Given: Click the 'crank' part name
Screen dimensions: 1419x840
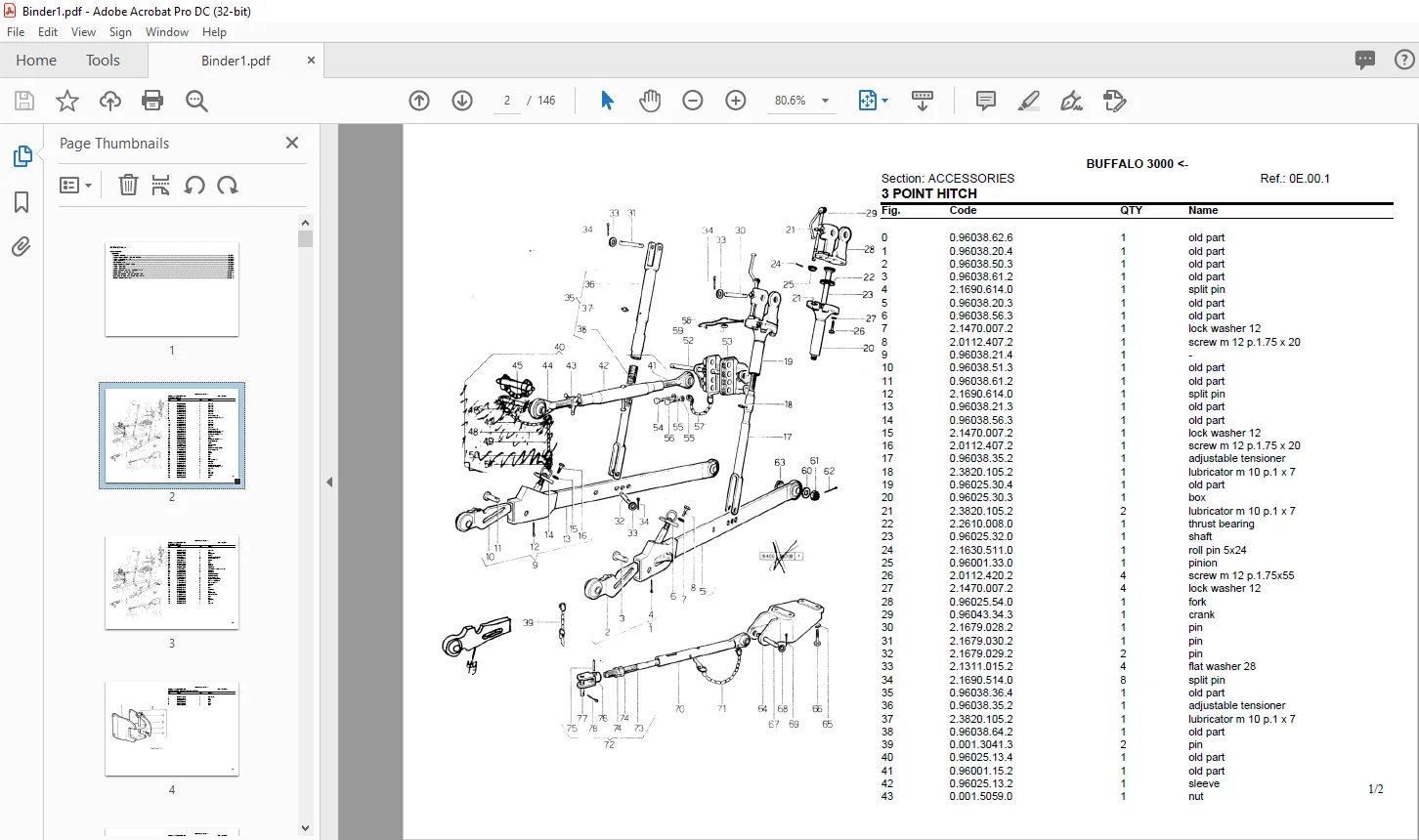Looking at the screenshot, I should (x=1202, y=614).
